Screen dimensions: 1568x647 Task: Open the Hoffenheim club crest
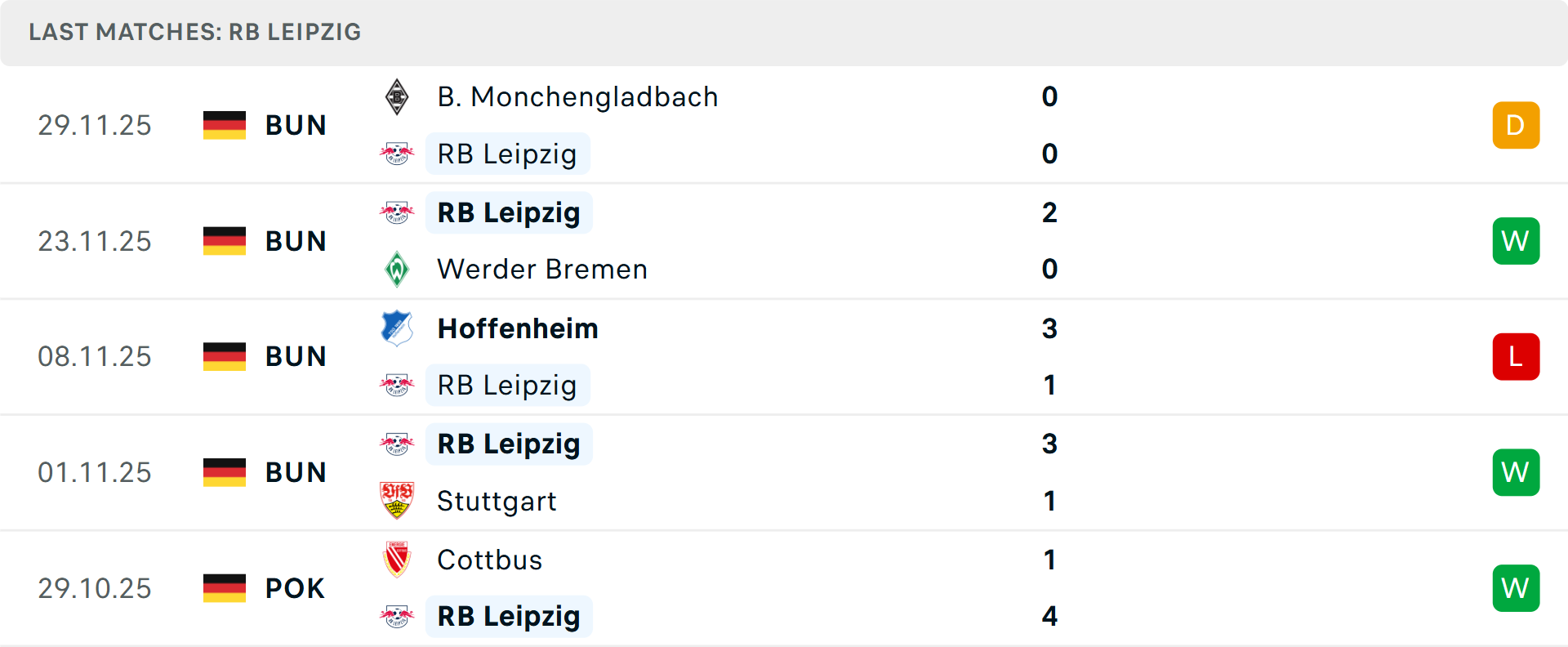click(398, 328)
